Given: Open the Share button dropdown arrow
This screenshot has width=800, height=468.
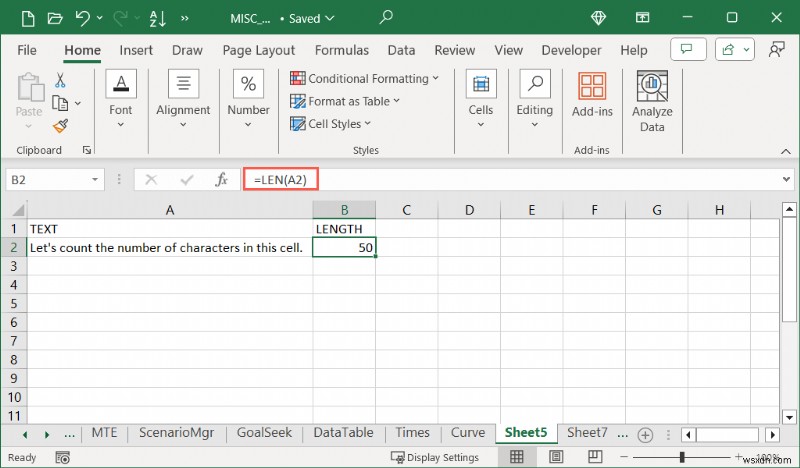Looking at the screenshot, I should click(x=746, y=50).
